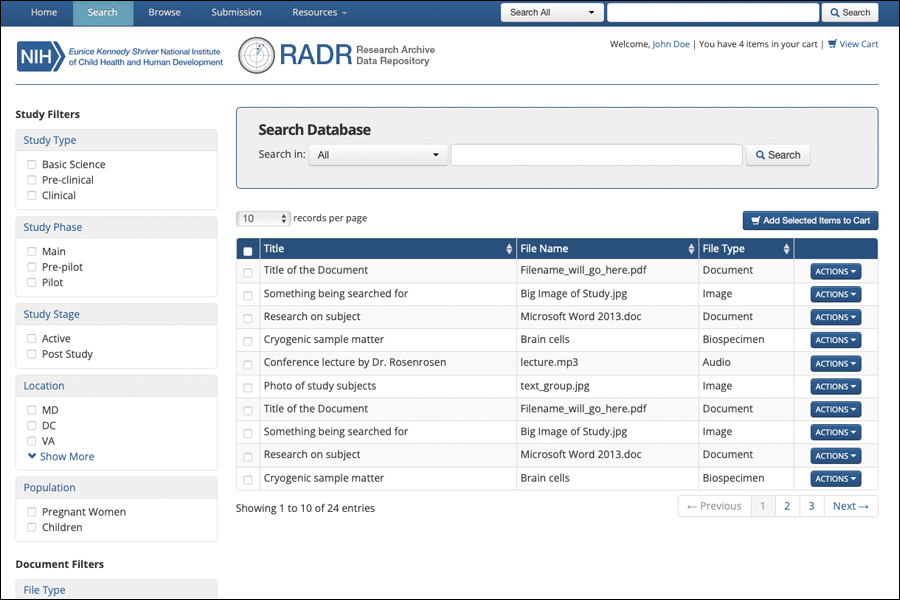Select the checkbox for the Brain cells row
This screenshot has height=600, width=900.
coord(247,340)
